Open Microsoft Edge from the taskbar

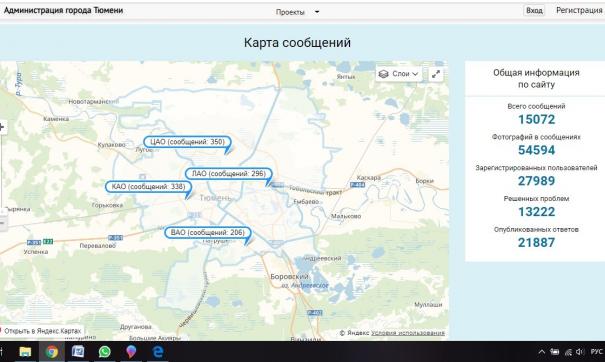click(x=158, y=352)
